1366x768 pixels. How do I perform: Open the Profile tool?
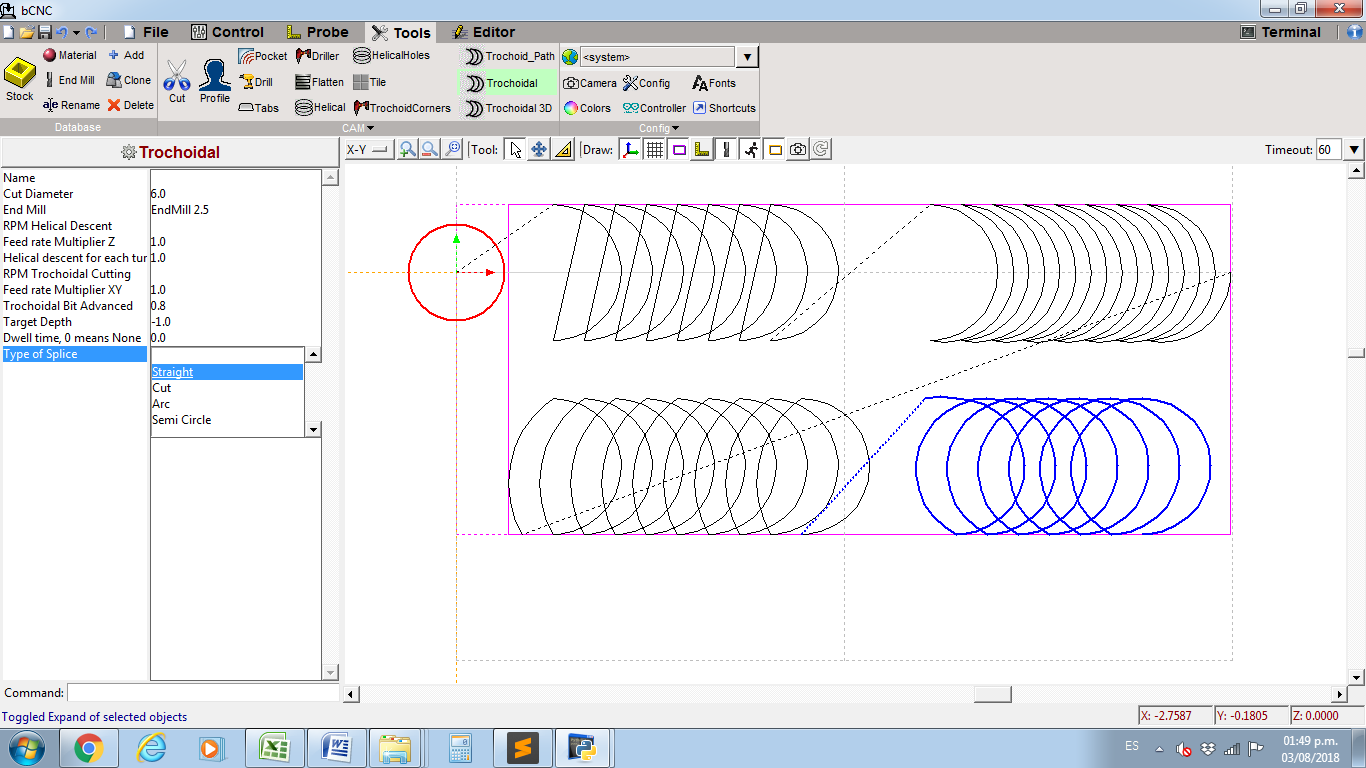click(214, 80)
